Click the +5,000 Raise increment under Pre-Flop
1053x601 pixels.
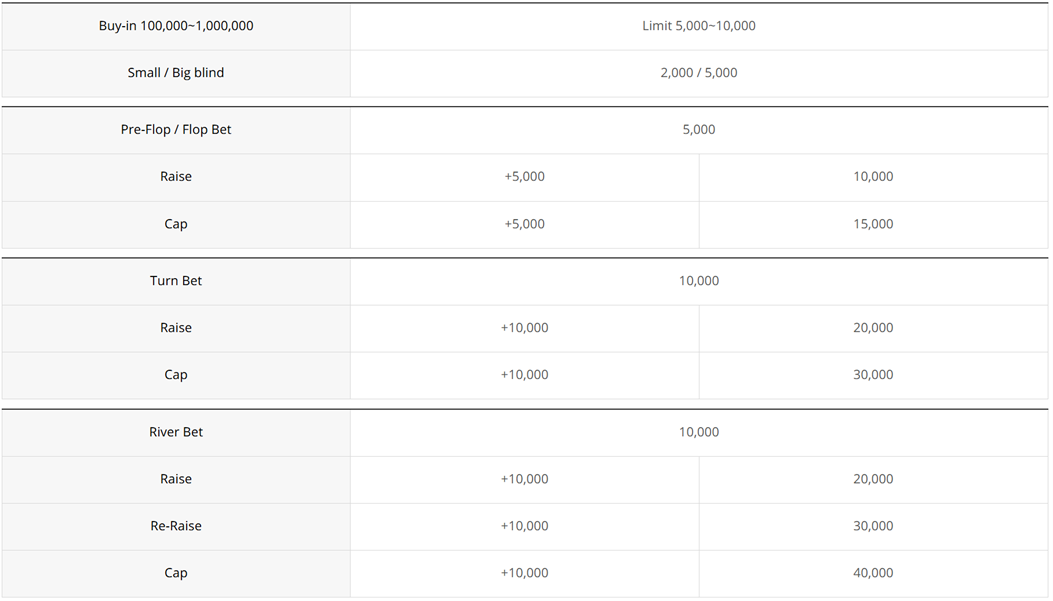click(524, 177)
